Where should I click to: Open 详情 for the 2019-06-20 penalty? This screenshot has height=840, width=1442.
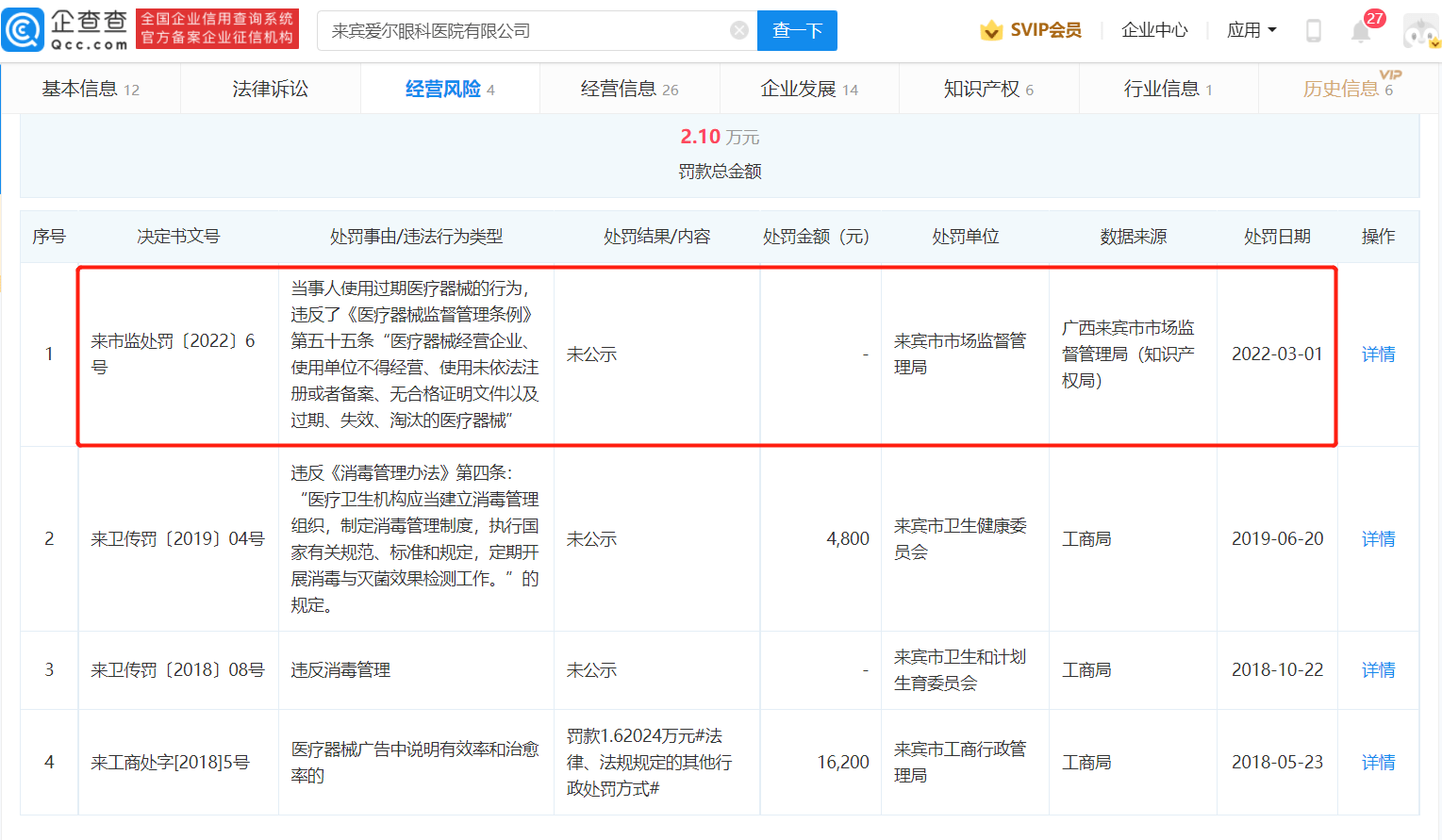point(1378,538)
